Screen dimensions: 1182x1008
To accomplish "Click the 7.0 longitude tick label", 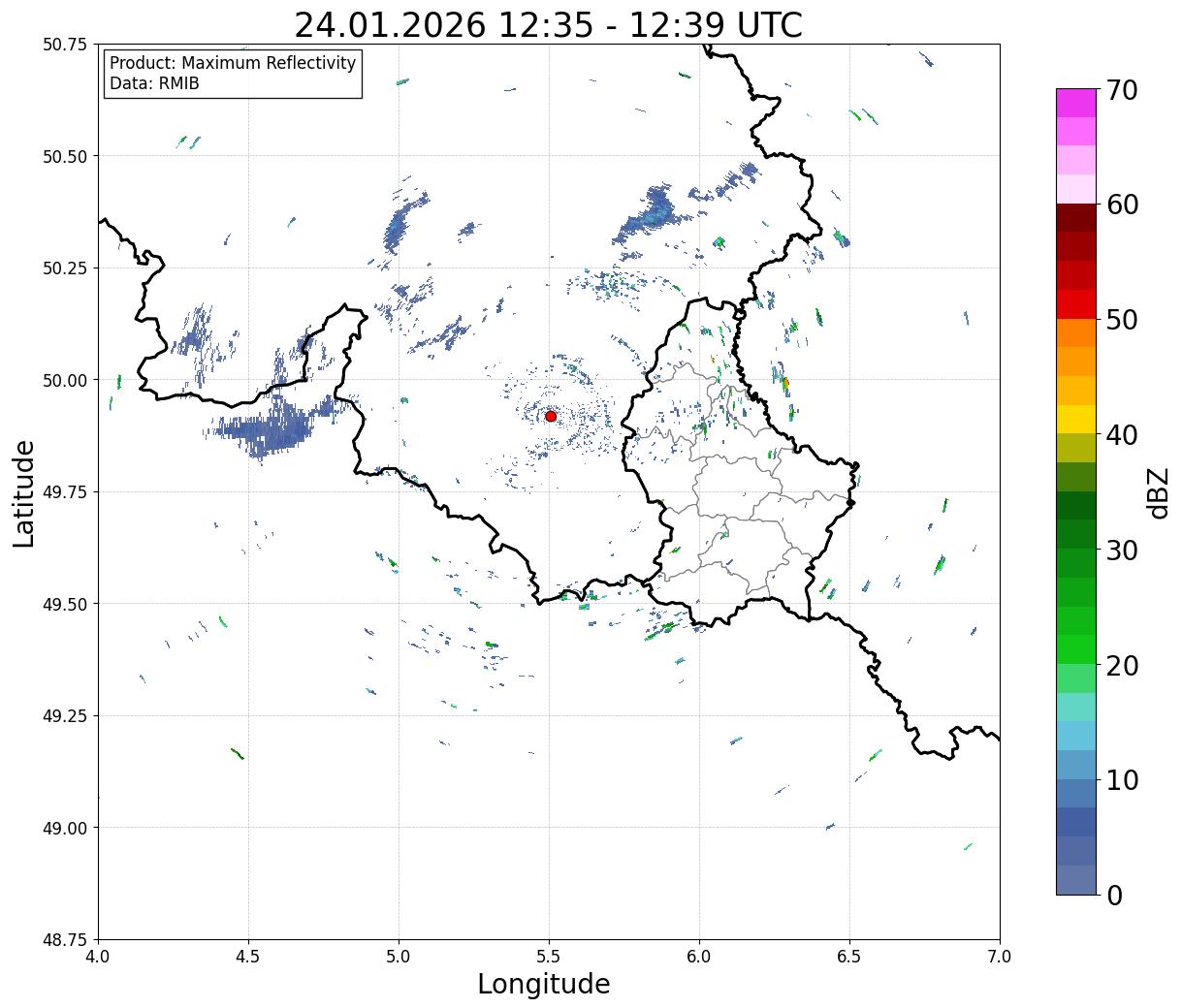I will tap(999, 957).
